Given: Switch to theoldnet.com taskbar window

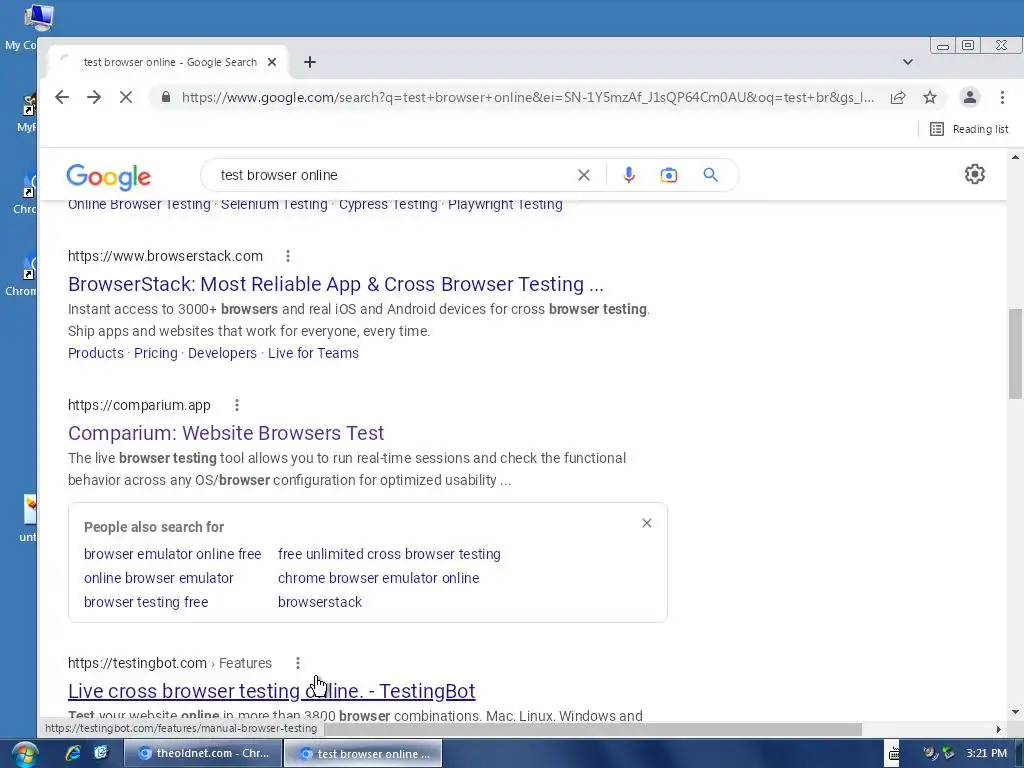Looking at the screenshot, I should pyautogui.click(x=202, y=754).
